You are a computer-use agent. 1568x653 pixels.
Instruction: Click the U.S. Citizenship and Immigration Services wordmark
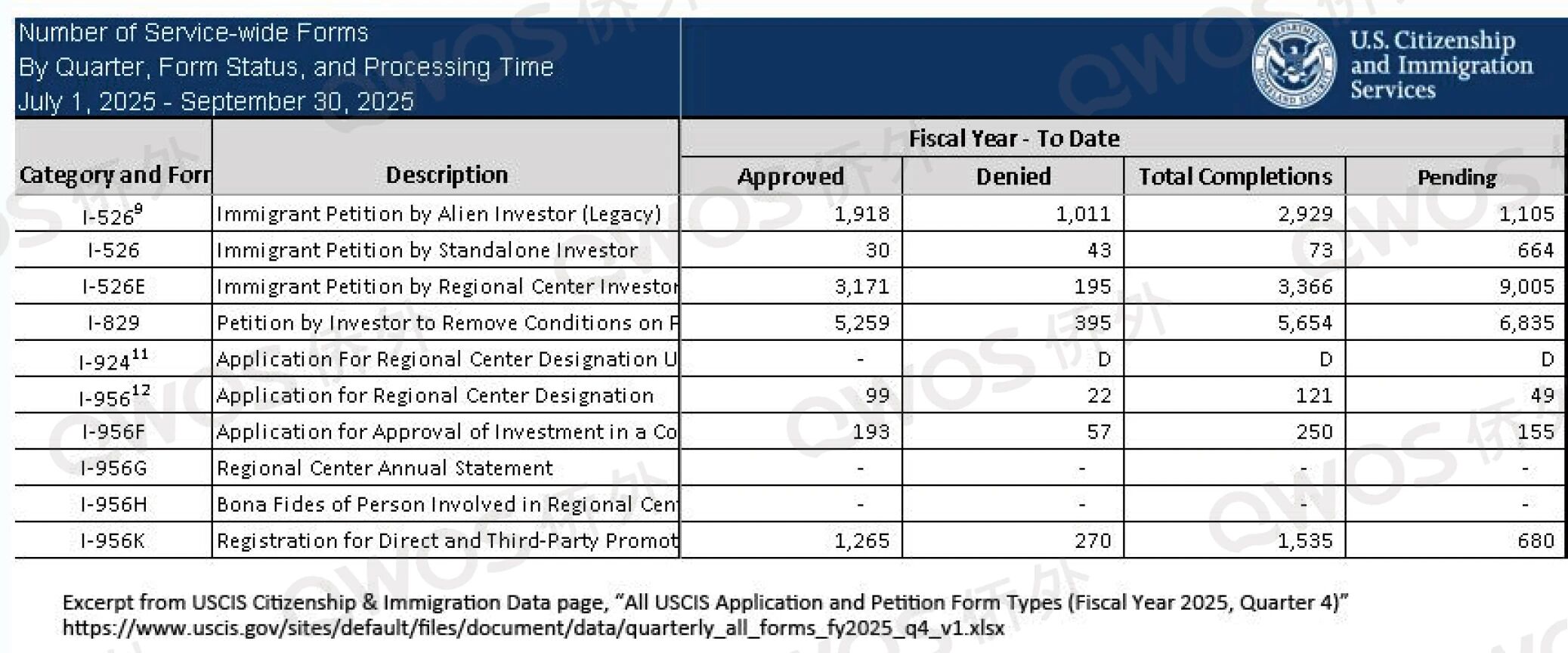pos(1440,65)
